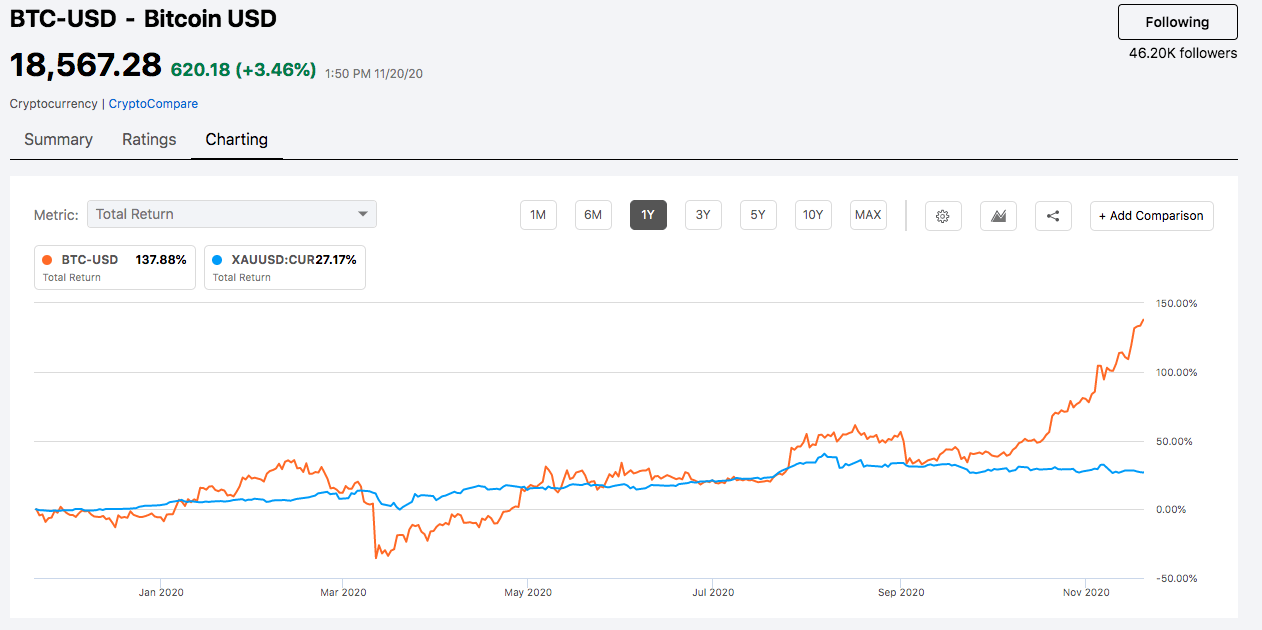Click orange BTC-USD series dot
This screenshot has height=630, width=1262.
(47, 260)
